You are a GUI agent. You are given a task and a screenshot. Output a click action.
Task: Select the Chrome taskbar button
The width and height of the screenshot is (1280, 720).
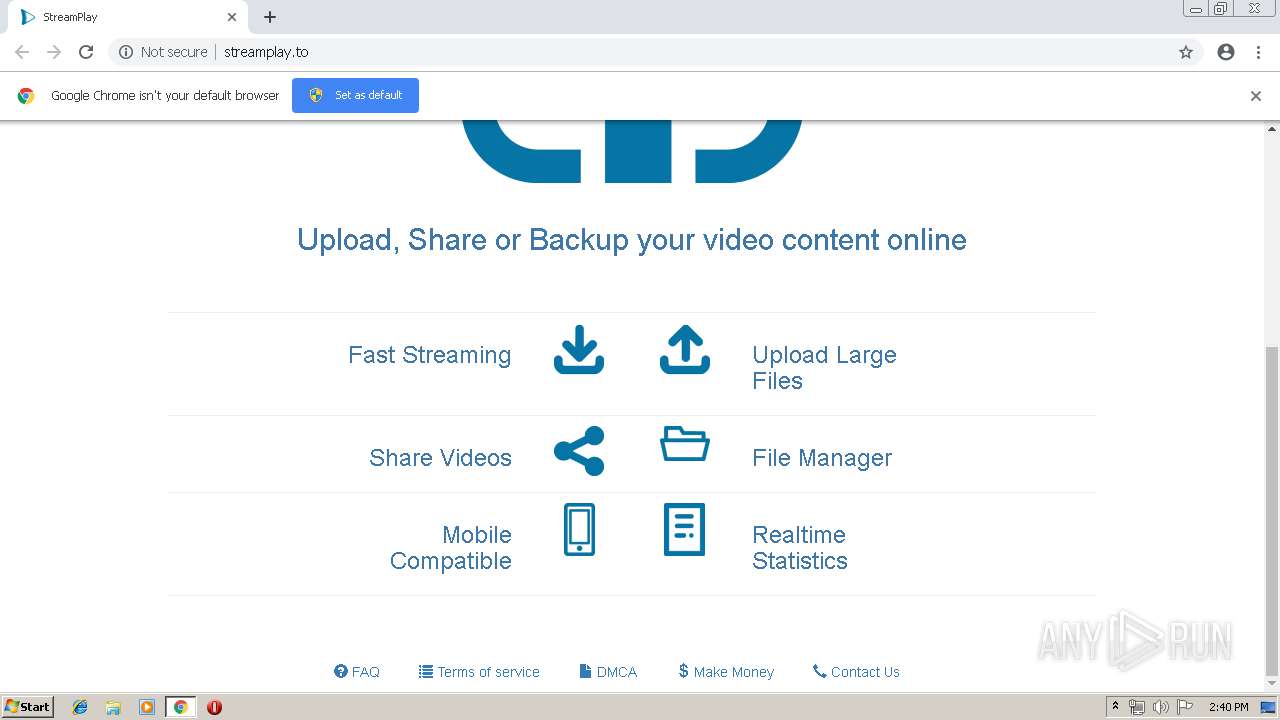point(180,707)
